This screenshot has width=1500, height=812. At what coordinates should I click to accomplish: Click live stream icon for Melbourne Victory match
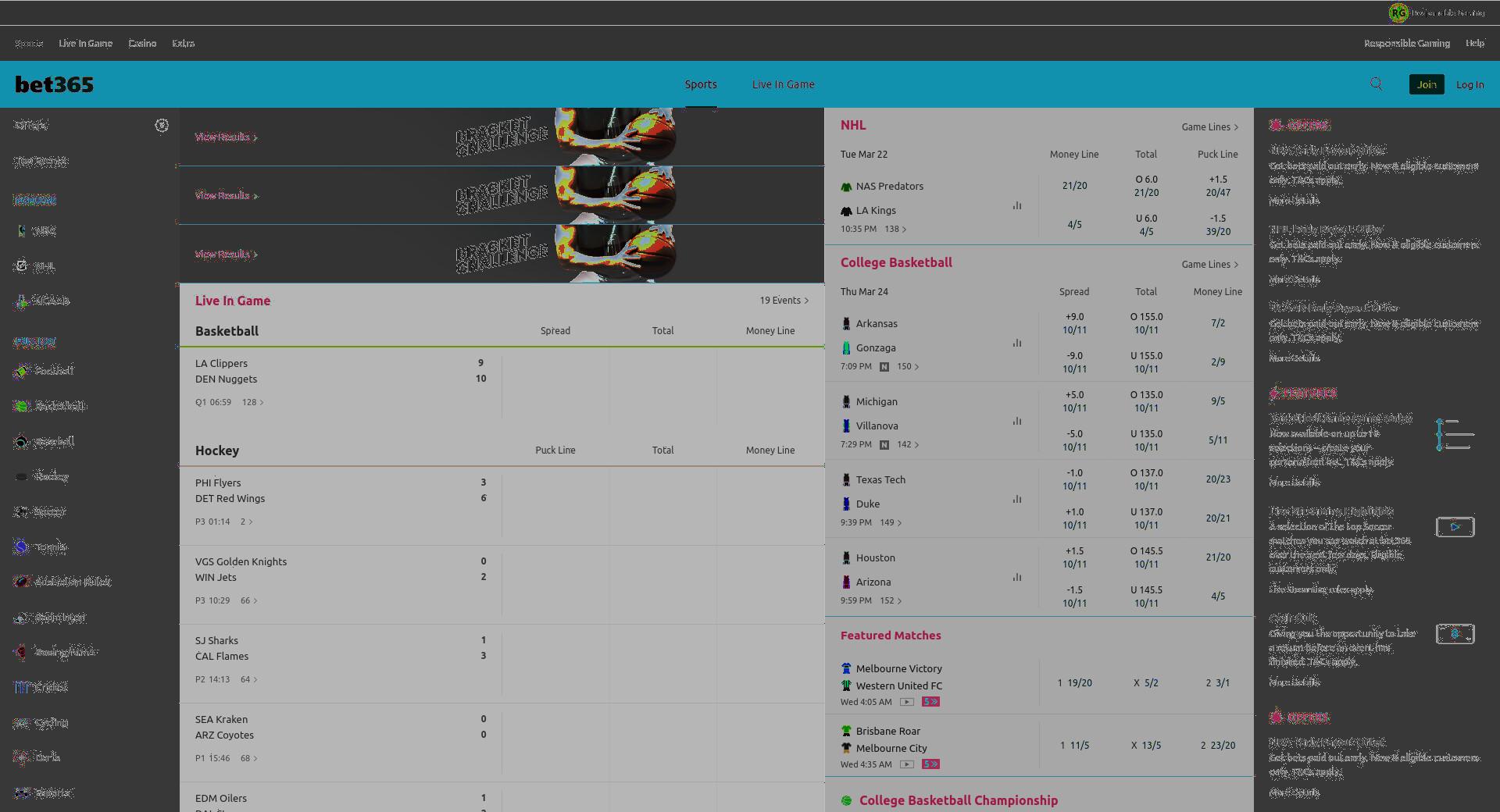tap(906, 702)
